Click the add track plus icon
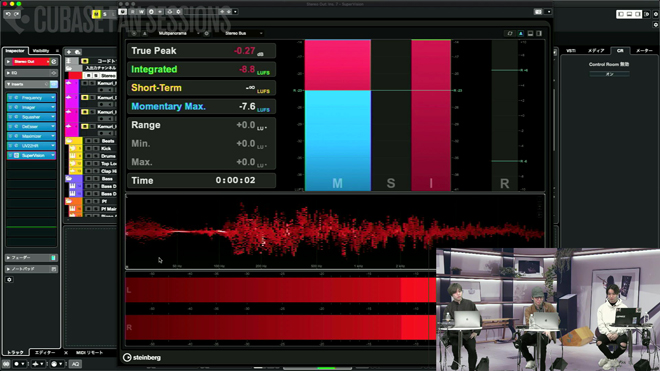Screen dimensions: 660x371 [69, 52]
